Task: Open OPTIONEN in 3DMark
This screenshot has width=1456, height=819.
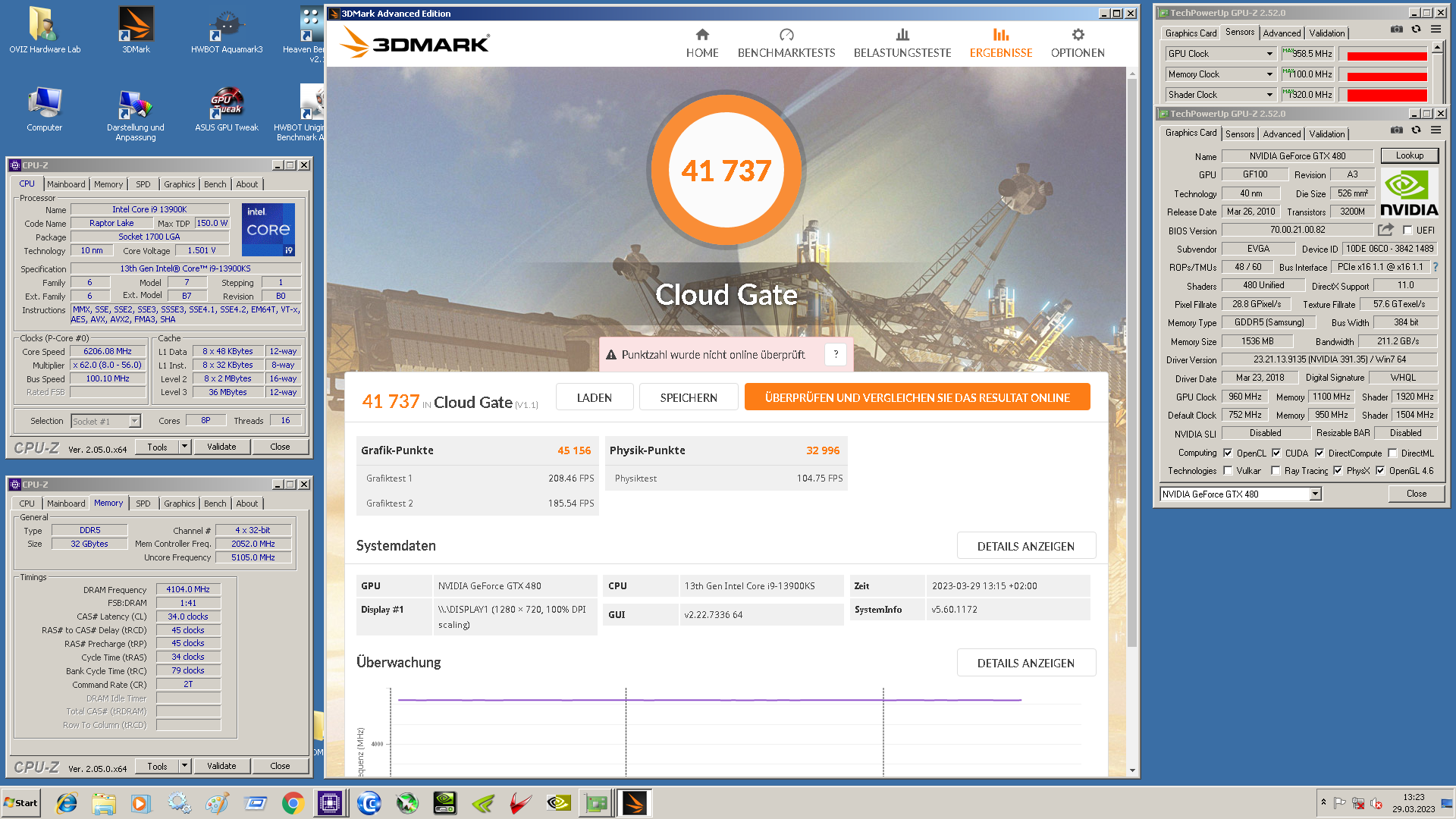Action: click(1078, 43)
